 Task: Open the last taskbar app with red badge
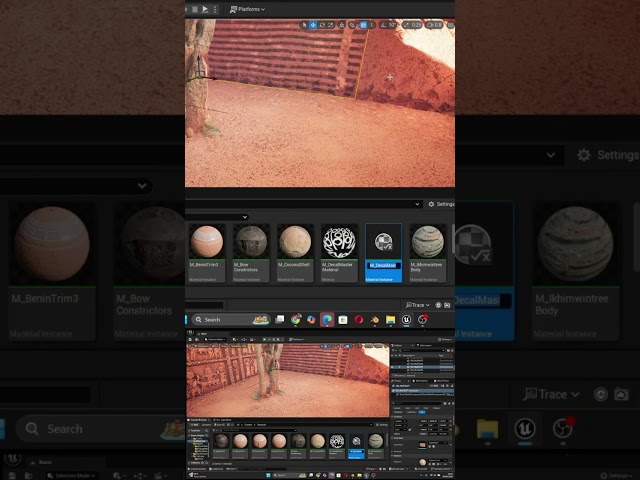coord(422,320)
